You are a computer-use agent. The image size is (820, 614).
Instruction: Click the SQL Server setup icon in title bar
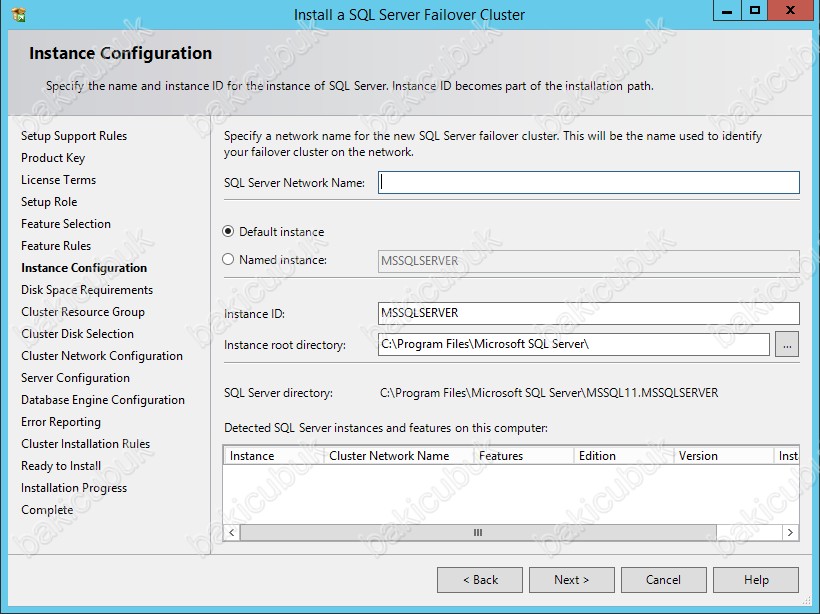pos(19,14)
